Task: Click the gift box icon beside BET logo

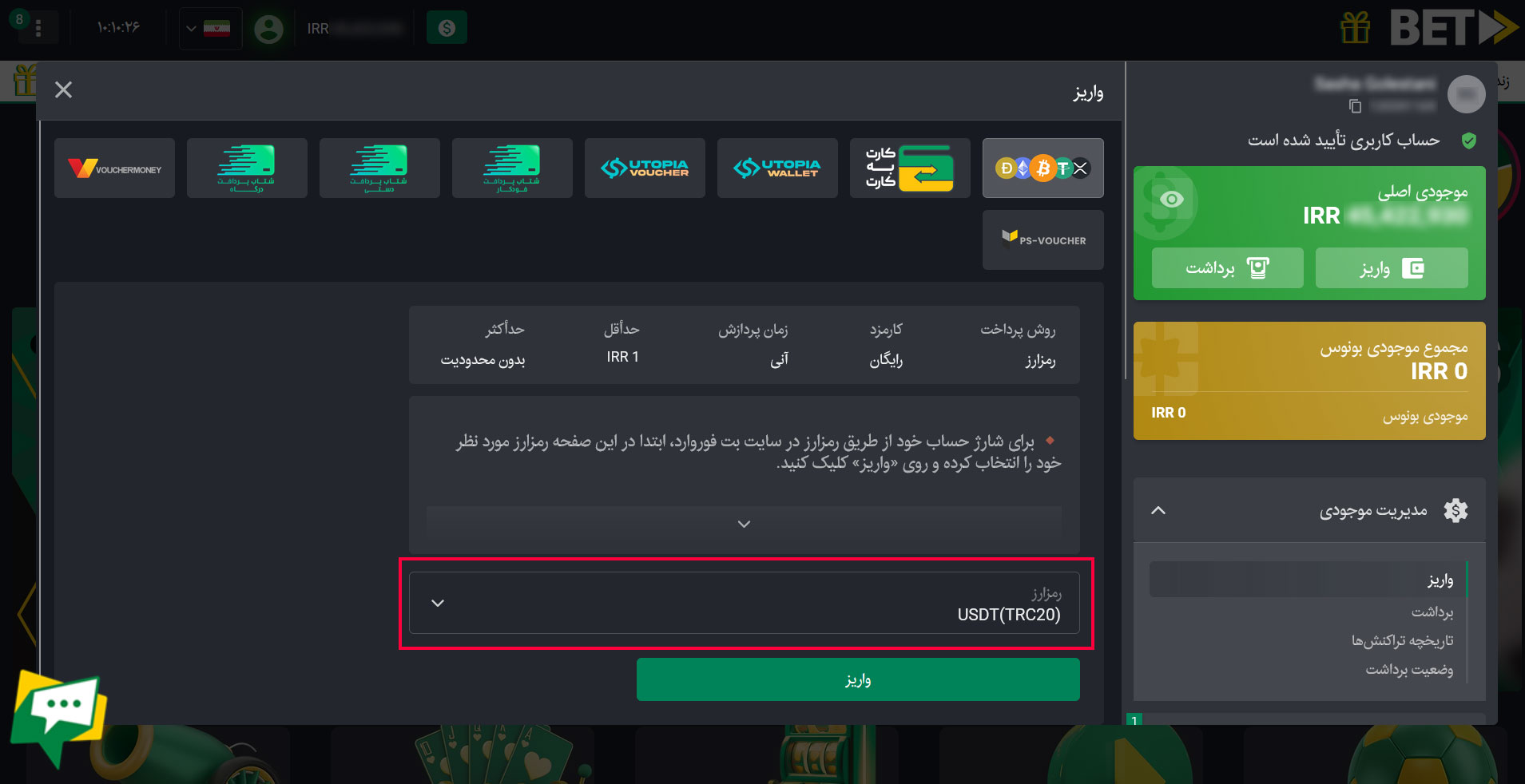Action: click(x=1355, y=29)
